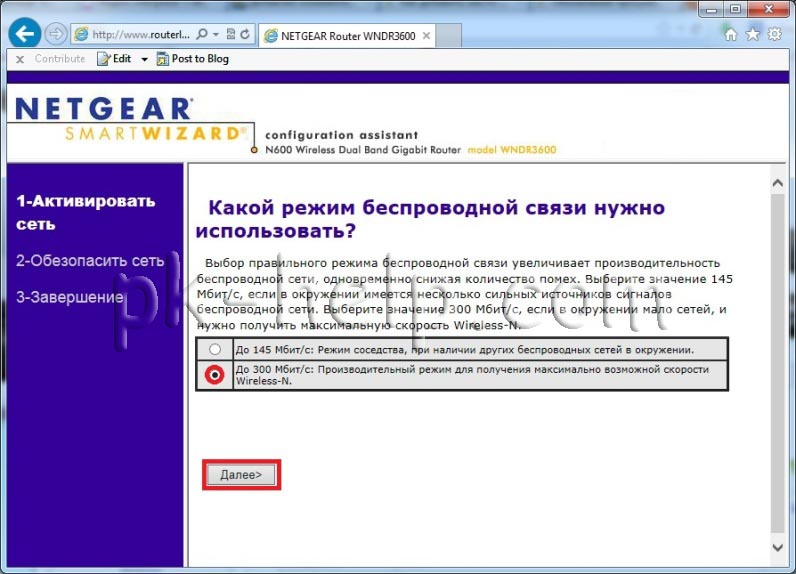The height and width of the screenshot is (574, 796).
Task: Expand the Edit dropdown arrow
Action: coord(144,59)
